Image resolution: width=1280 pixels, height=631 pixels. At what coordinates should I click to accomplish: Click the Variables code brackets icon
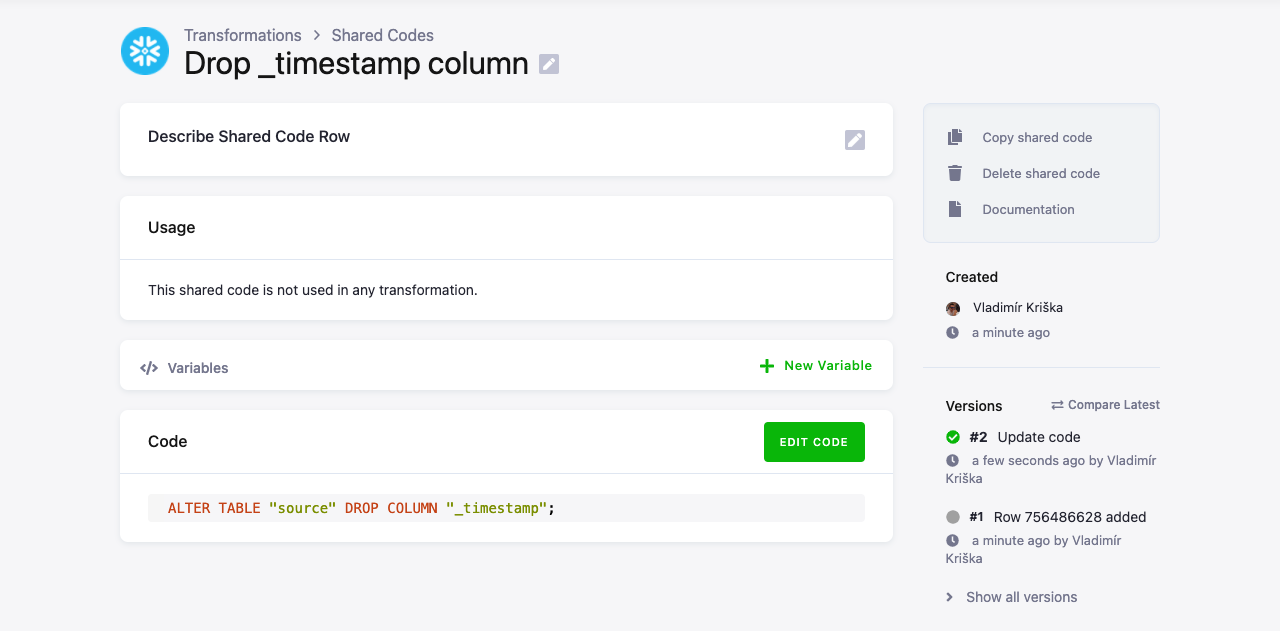point(149,368)
